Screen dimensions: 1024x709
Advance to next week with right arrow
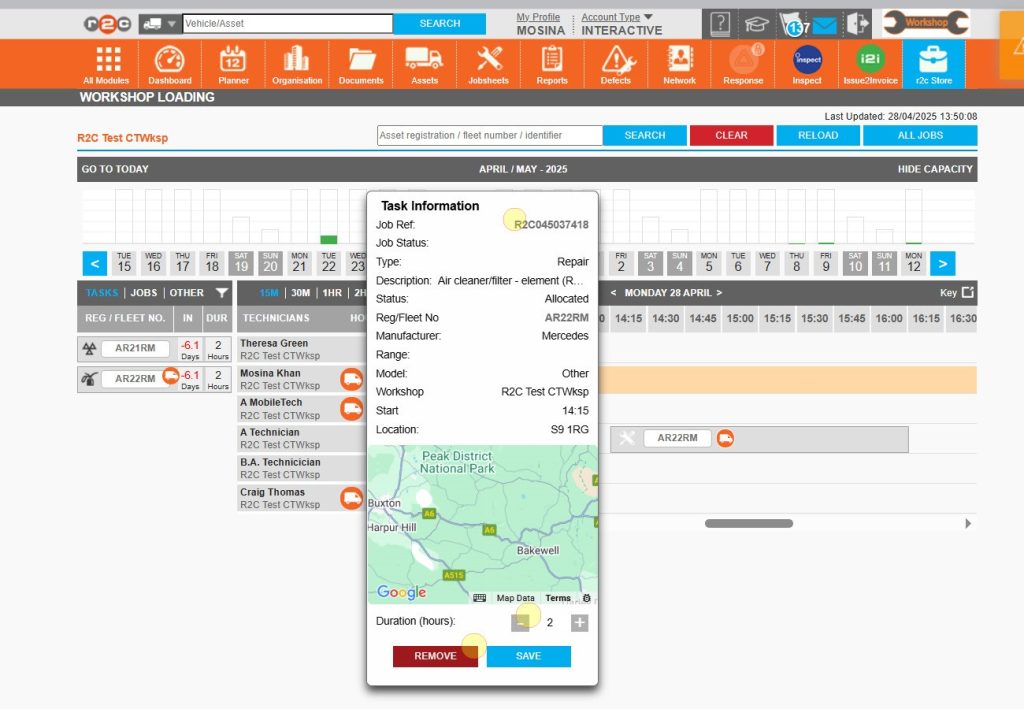tap(941, 262)
